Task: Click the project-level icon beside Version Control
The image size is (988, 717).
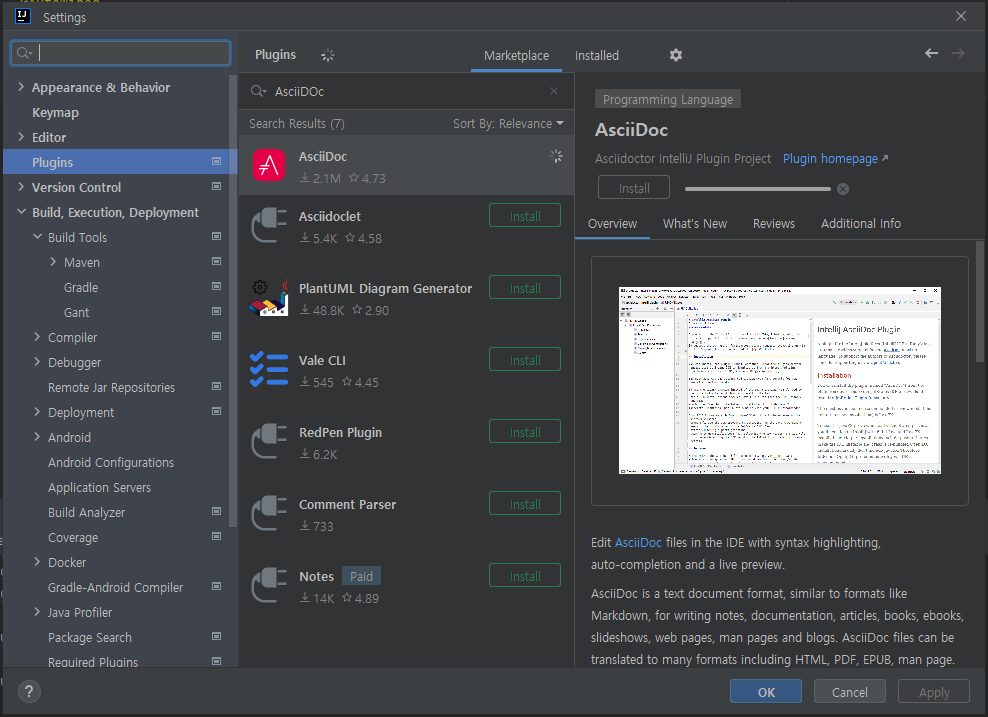Action: (x=216, y=186)
